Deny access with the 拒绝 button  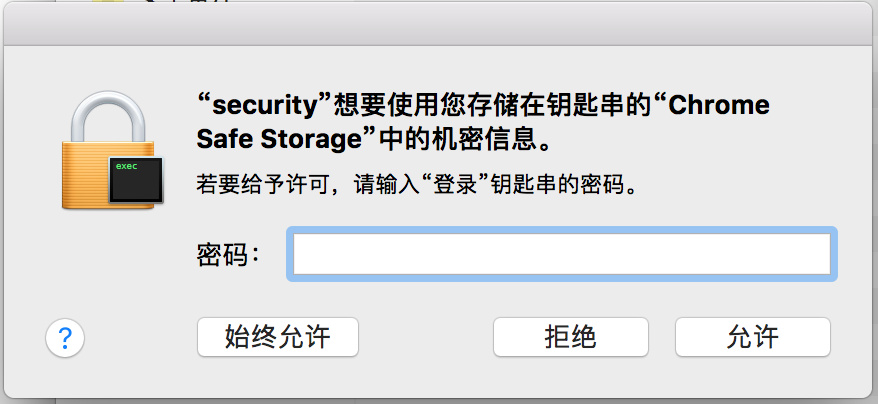(570, 337)
